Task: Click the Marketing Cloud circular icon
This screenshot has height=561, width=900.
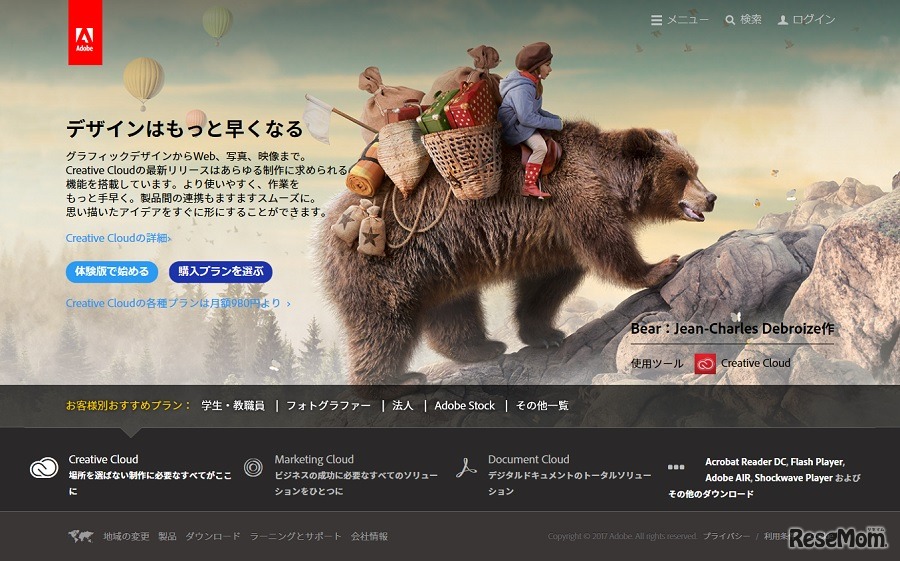Action: (253, 467)
